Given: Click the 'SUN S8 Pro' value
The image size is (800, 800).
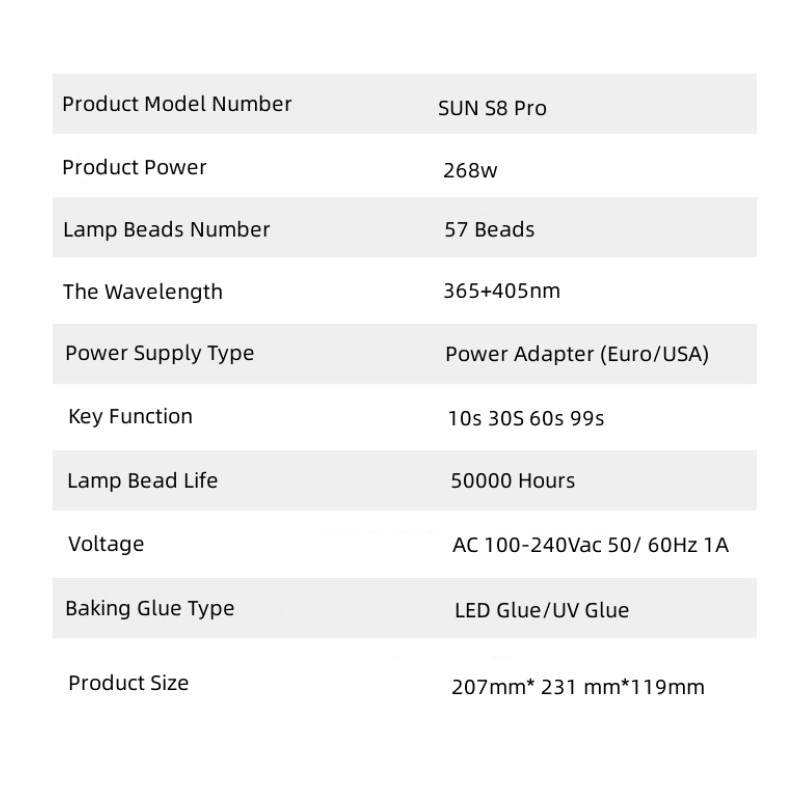Looking at the screenshot, I should click(492, 108).
